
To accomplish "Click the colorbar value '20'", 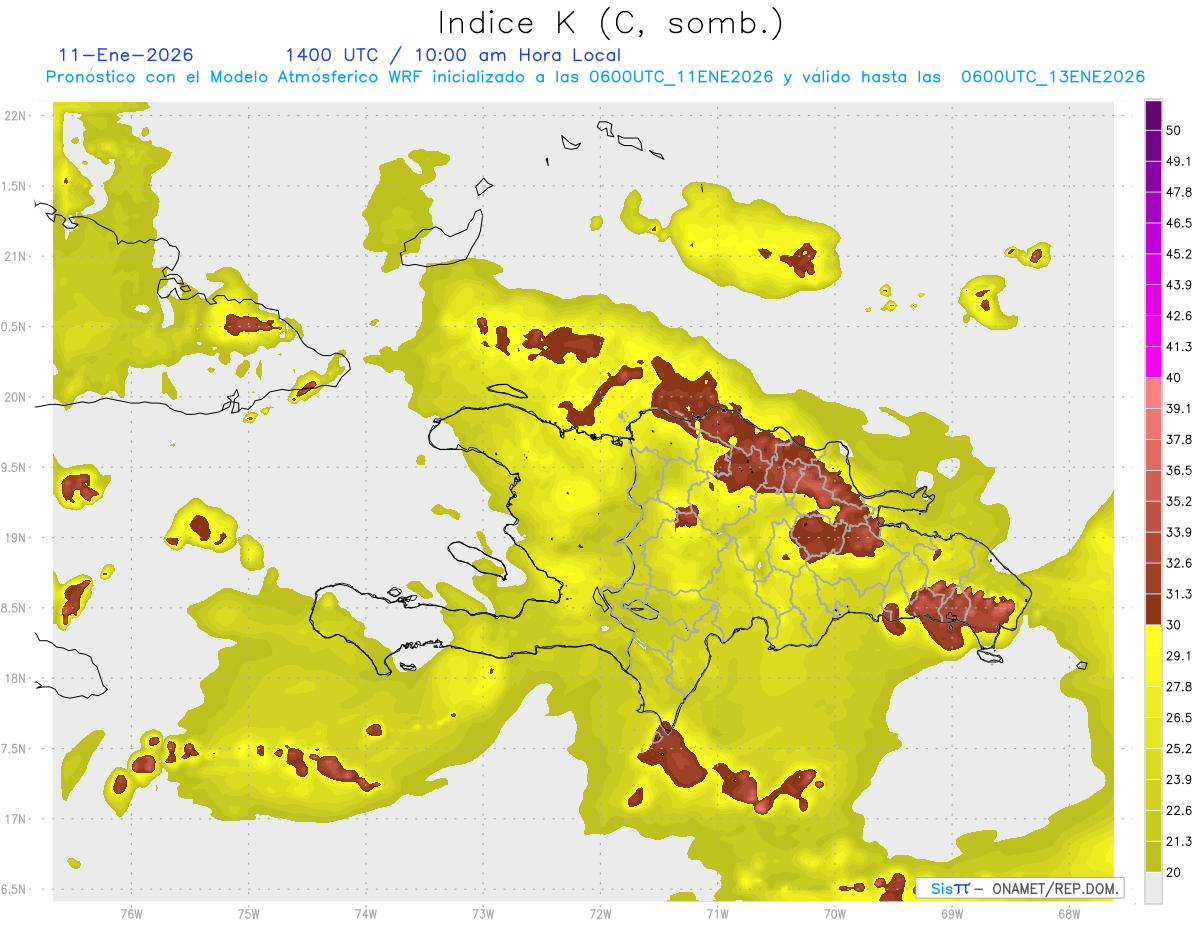I will coord(1175,872).
